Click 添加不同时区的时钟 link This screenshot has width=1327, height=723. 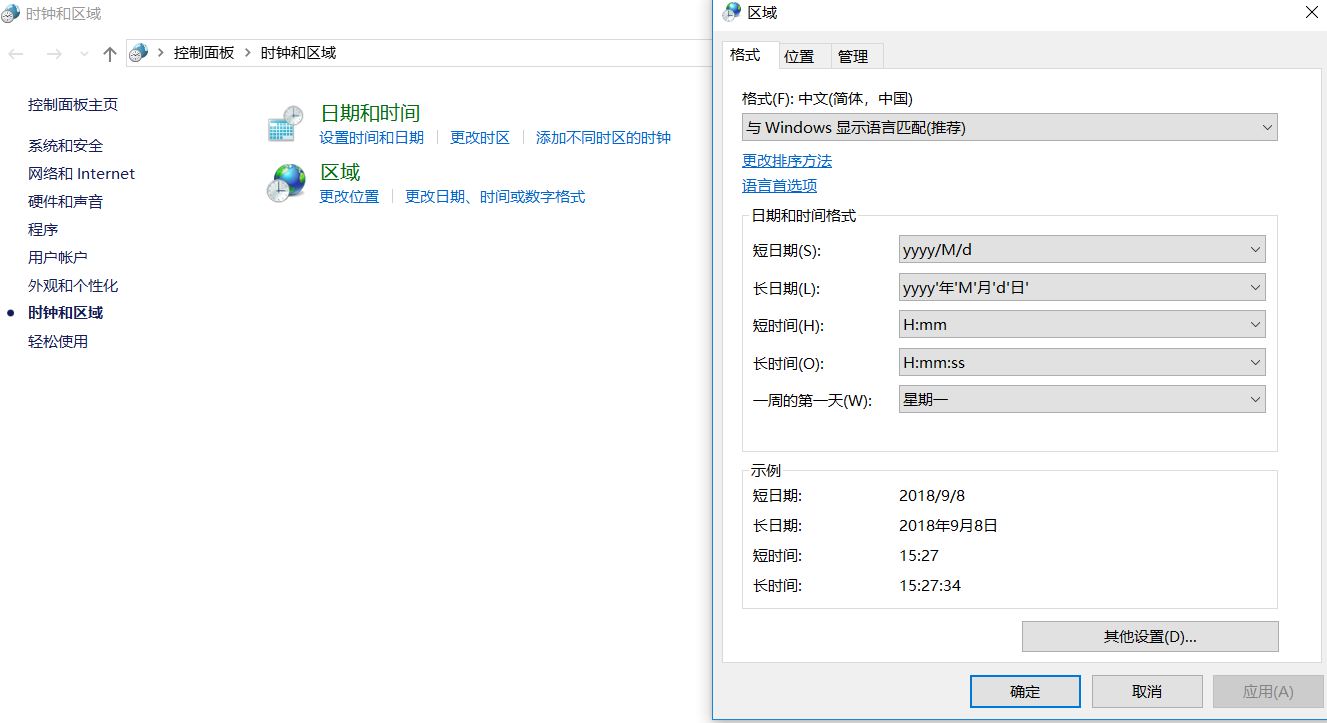click(x=603, y=138)
